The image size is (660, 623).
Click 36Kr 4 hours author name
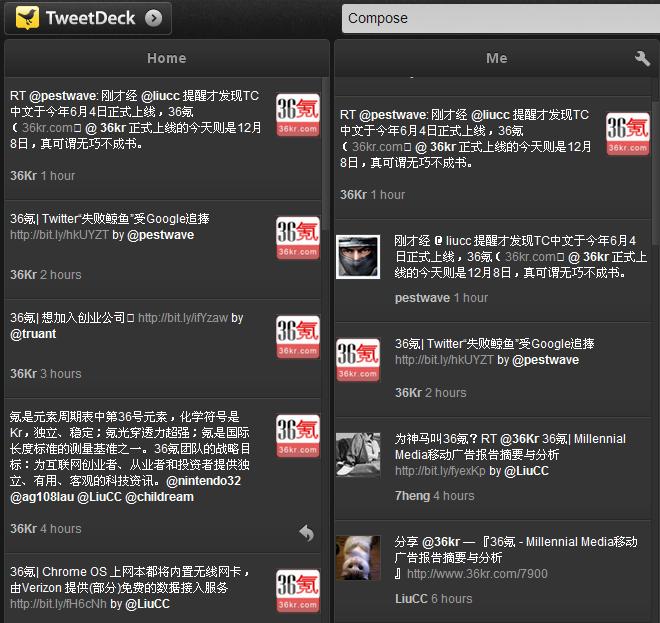[24, 528]
